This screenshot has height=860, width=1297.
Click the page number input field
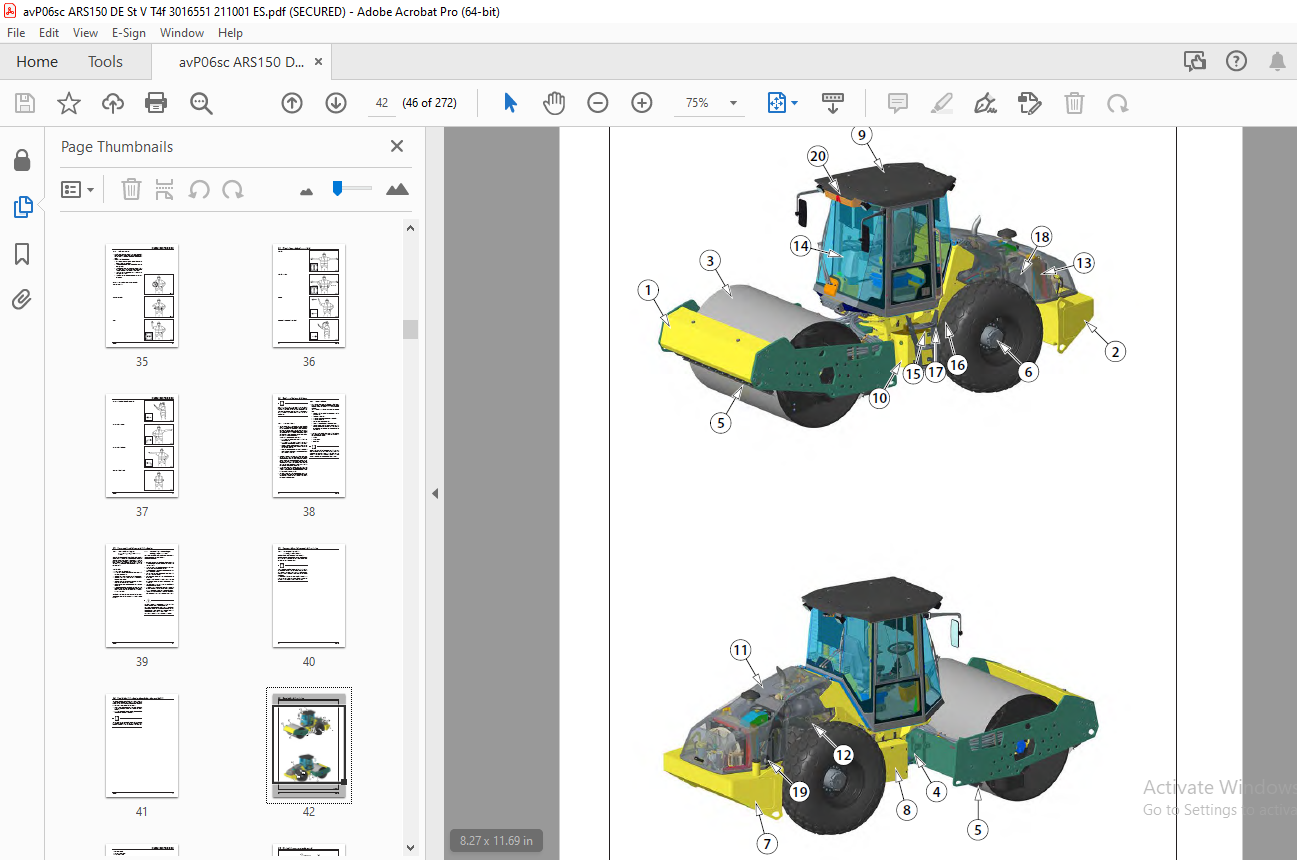click(x=381, y=103)
